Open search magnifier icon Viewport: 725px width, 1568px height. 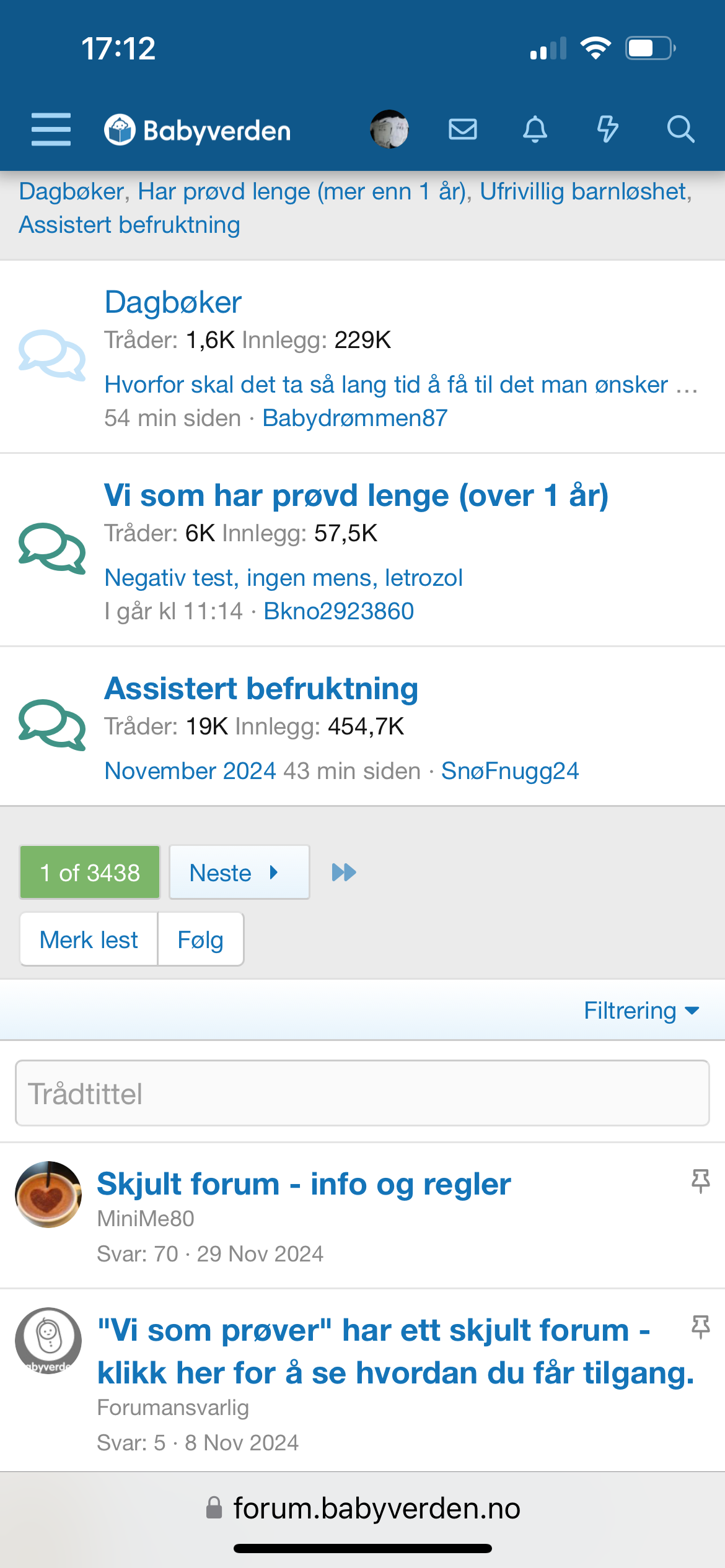point(680,129)
